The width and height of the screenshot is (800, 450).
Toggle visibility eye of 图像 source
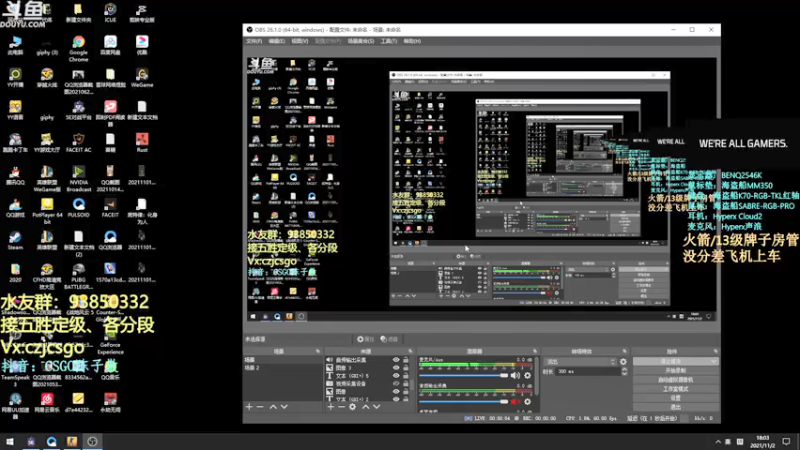coord(396,391)
